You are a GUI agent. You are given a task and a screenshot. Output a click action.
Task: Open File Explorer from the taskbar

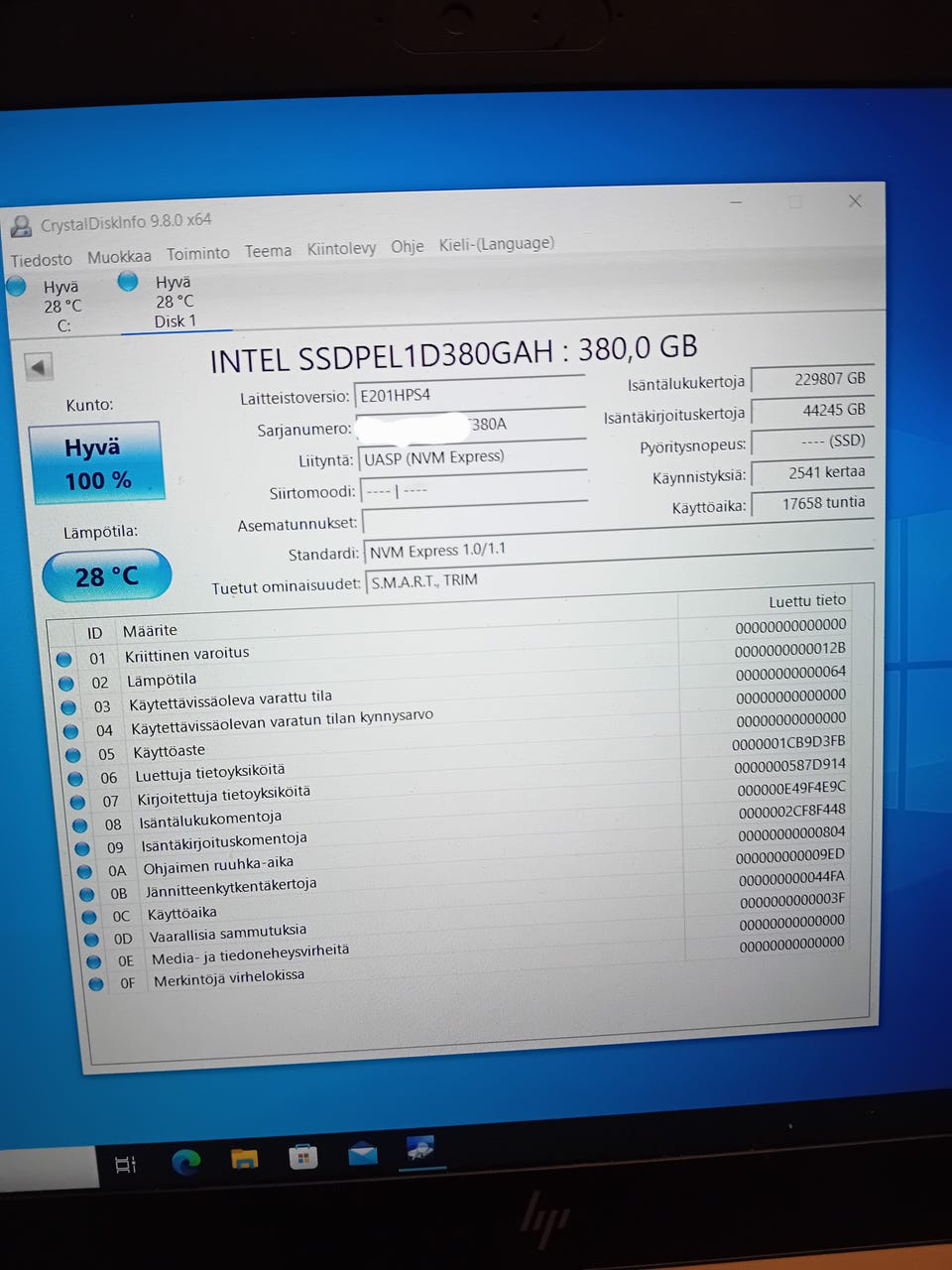(244, 1159)
